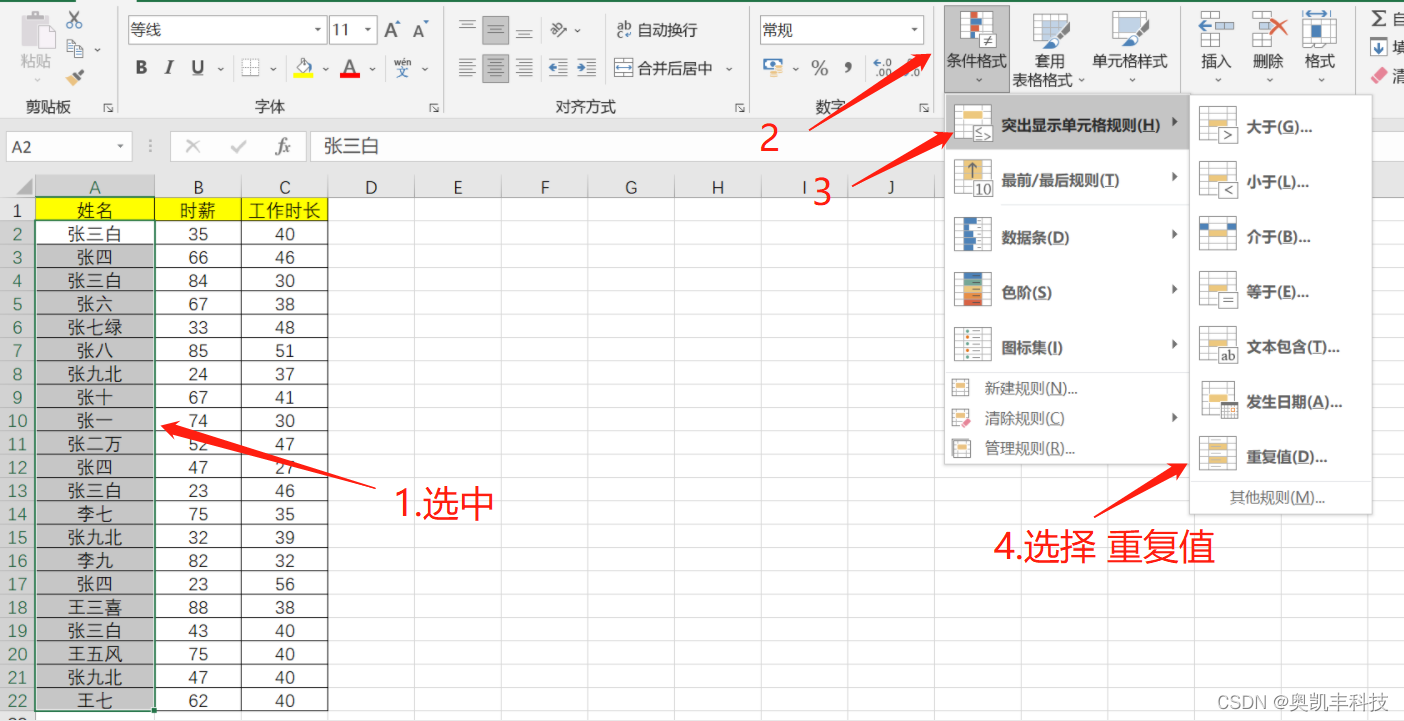Click the percent style icon

820,68
